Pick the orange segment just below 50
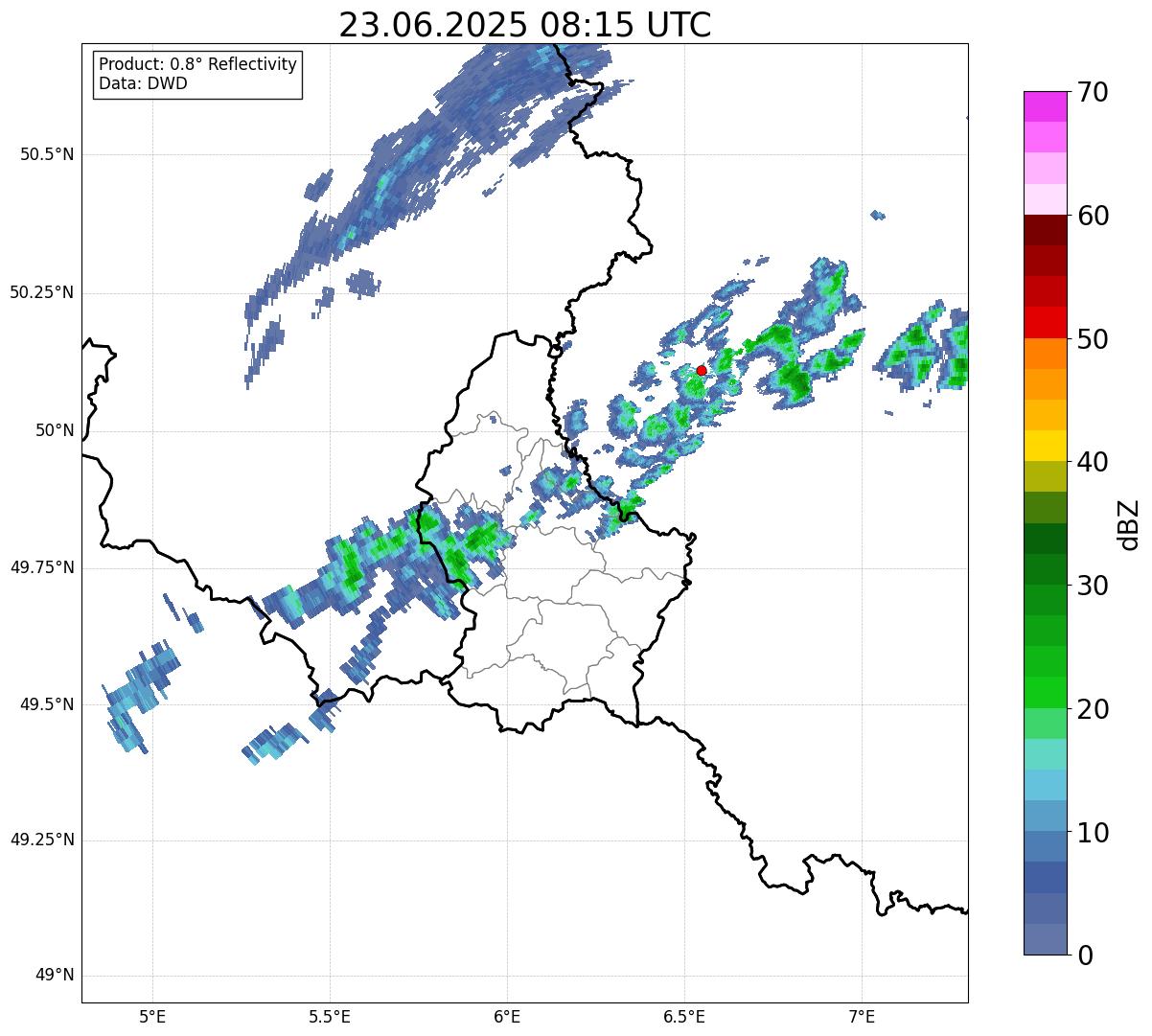The height and width of the screenshot is (1036, 1152). pyautogui.click(x=1045, y=354)
